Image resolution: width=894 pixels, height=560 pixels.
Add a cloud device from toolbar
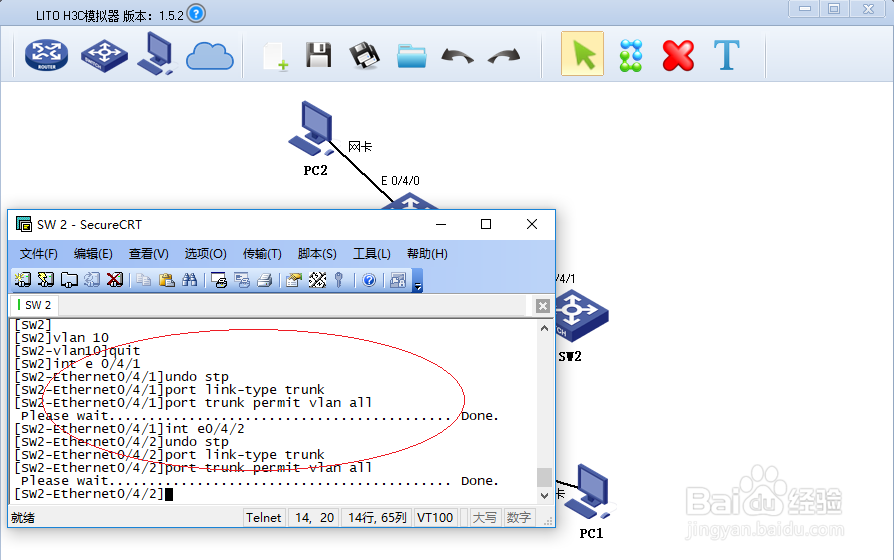(x=210, y=56)
